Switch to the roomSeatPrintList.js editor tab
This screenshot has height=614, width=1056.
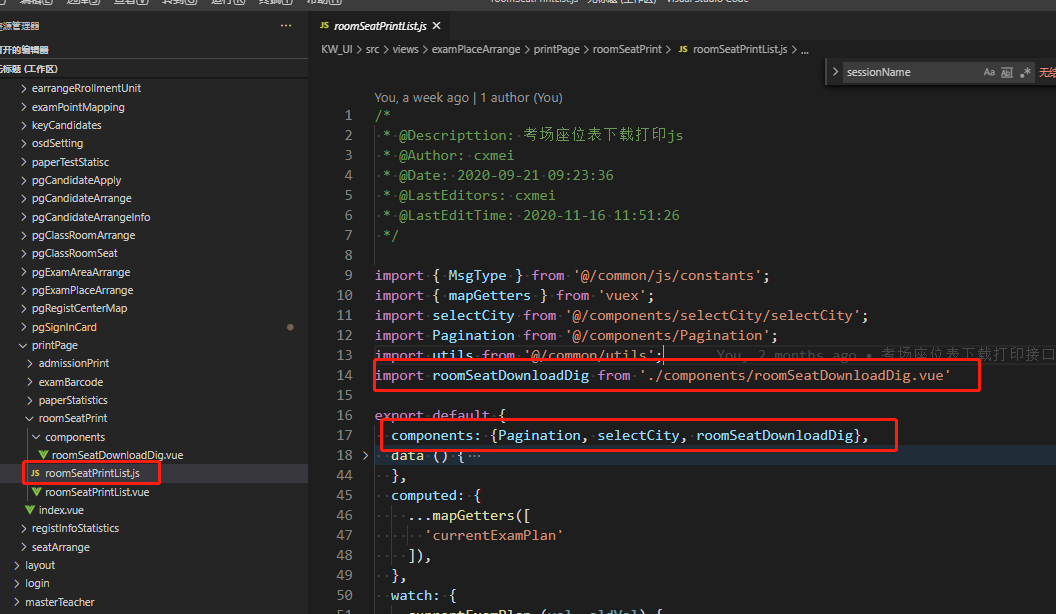coord(380,26)
